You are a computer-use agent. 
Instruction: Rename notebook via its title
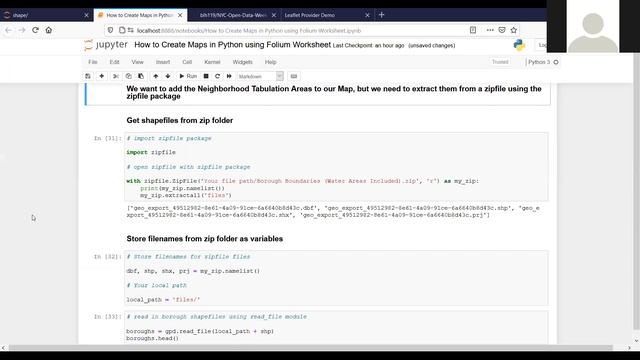pos(232,45)
